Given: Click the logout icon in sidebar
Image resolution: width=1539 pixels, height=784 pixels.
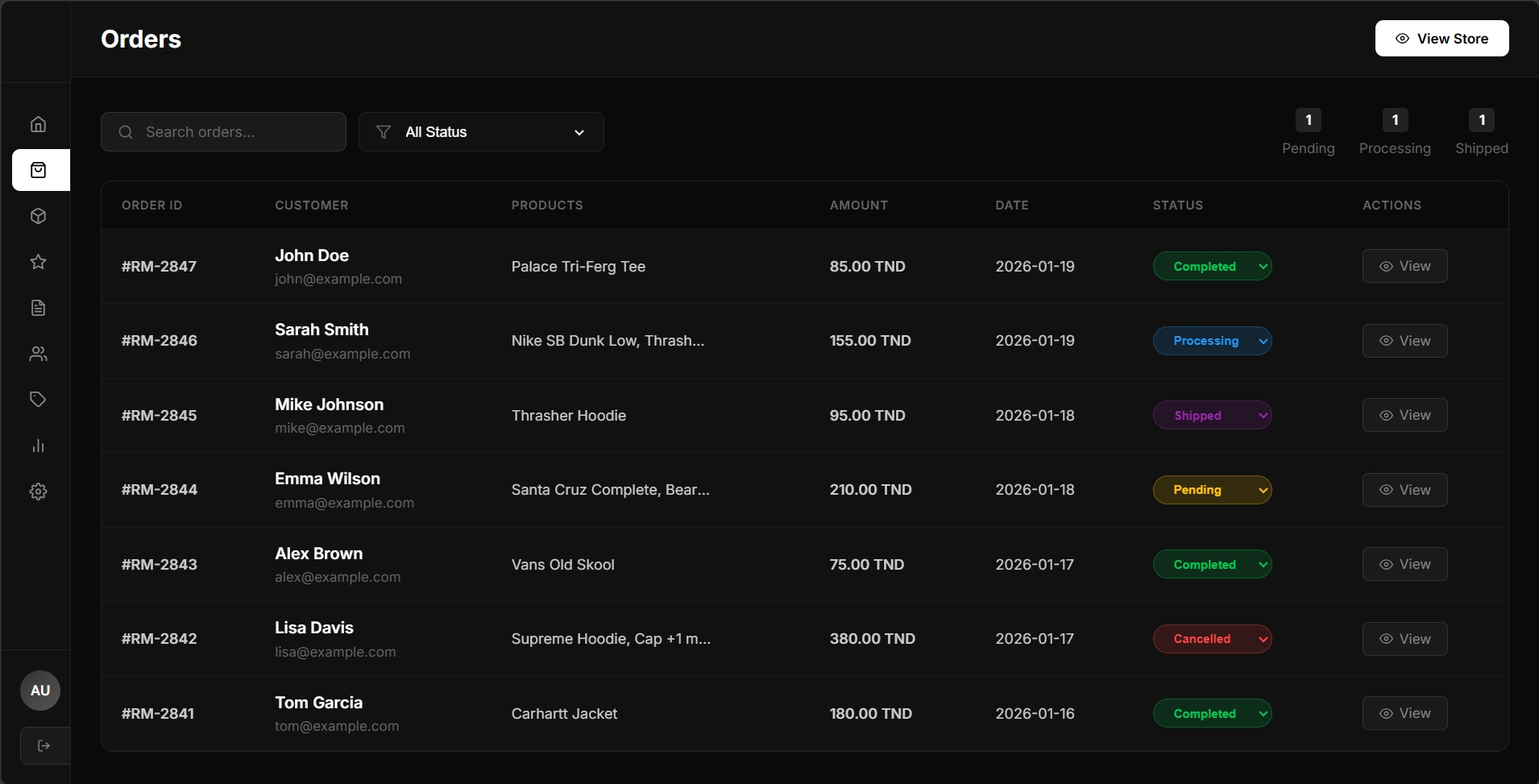Looking at the screenshot, I should 44,745.
